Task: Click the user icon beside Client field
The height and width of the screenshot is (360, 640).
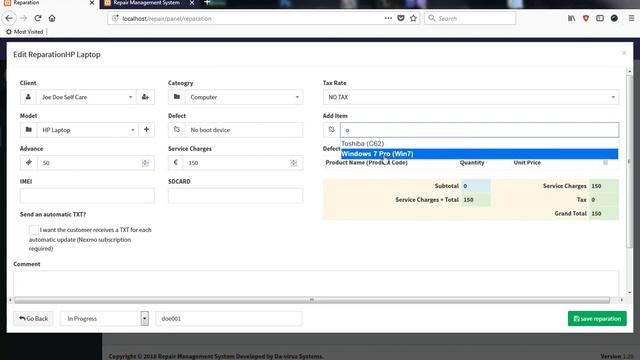Action: click(28, 97)
